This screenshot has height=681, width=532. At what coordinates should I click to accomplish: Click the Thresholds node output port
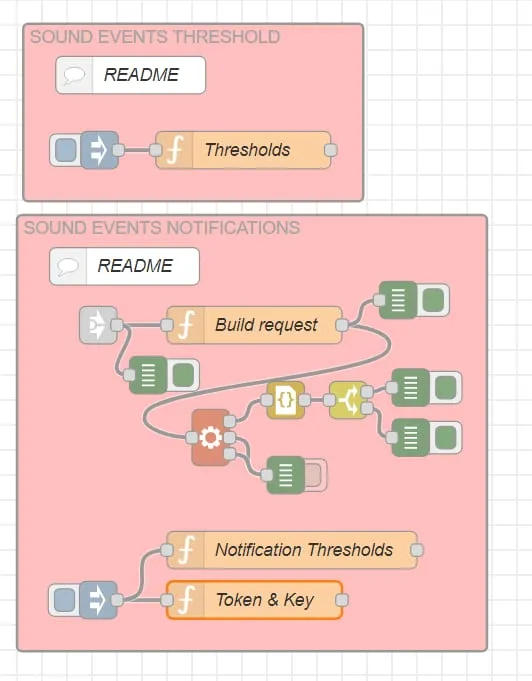tap(331, 150)
